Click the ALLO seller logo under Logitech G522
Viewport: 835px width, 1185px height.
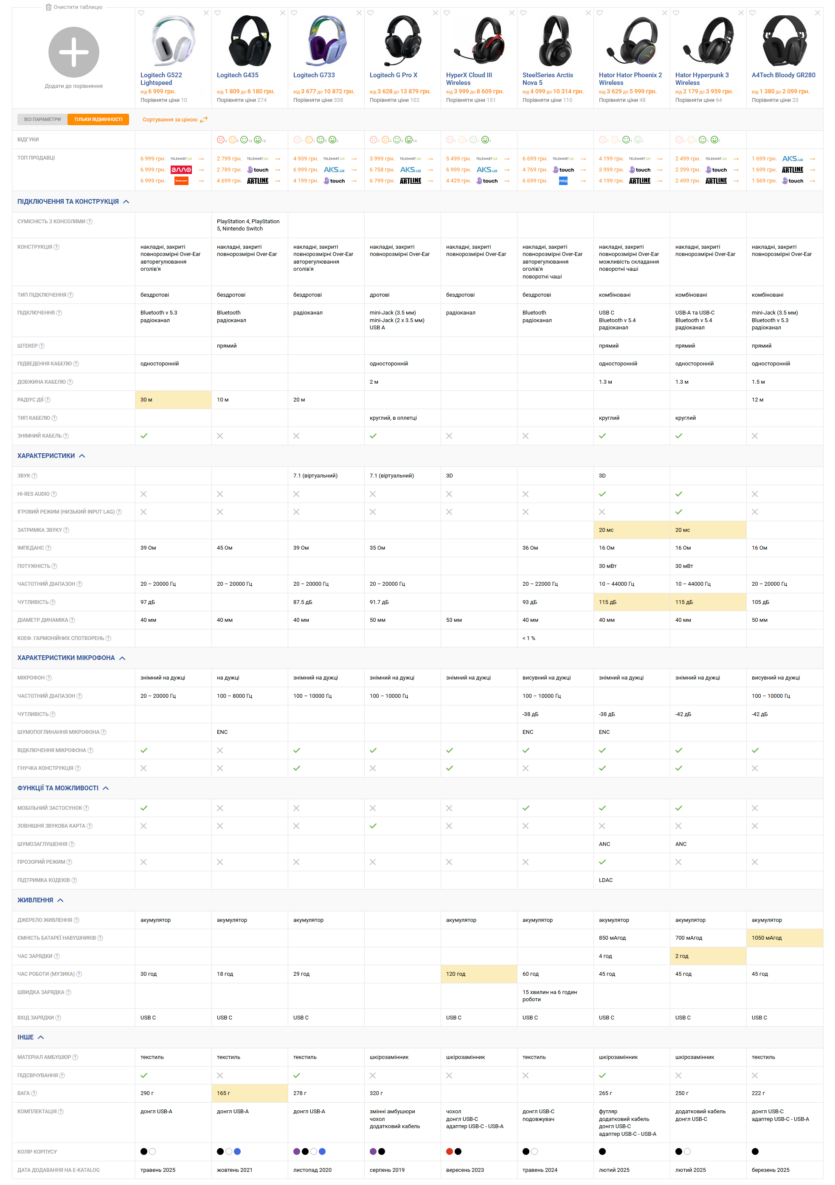coord(181,170)
